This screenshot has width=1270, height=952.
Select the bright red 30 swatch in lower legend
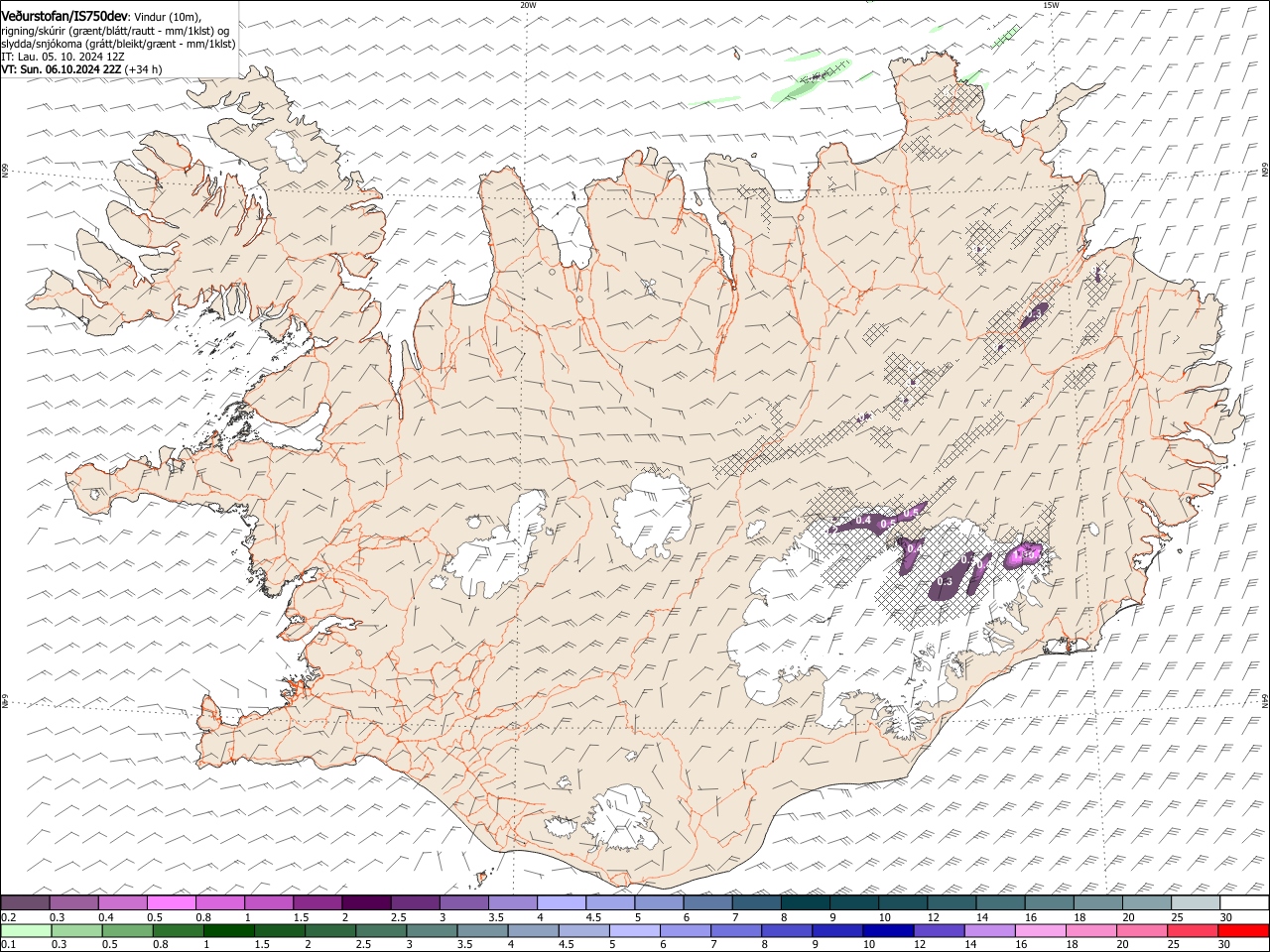pos(1244,930)
